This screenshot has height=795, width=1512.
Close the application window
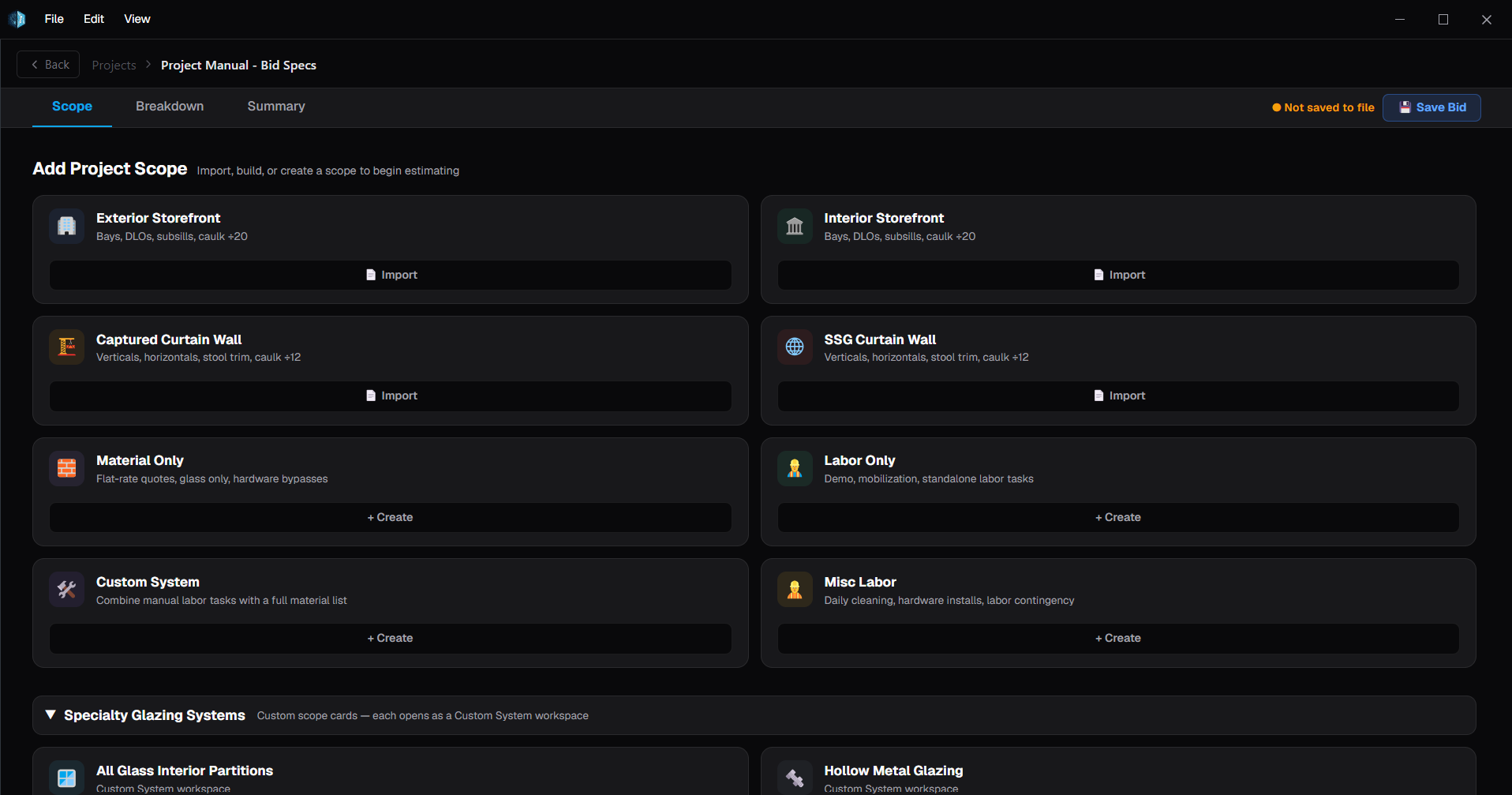(x=1487, y=19)
